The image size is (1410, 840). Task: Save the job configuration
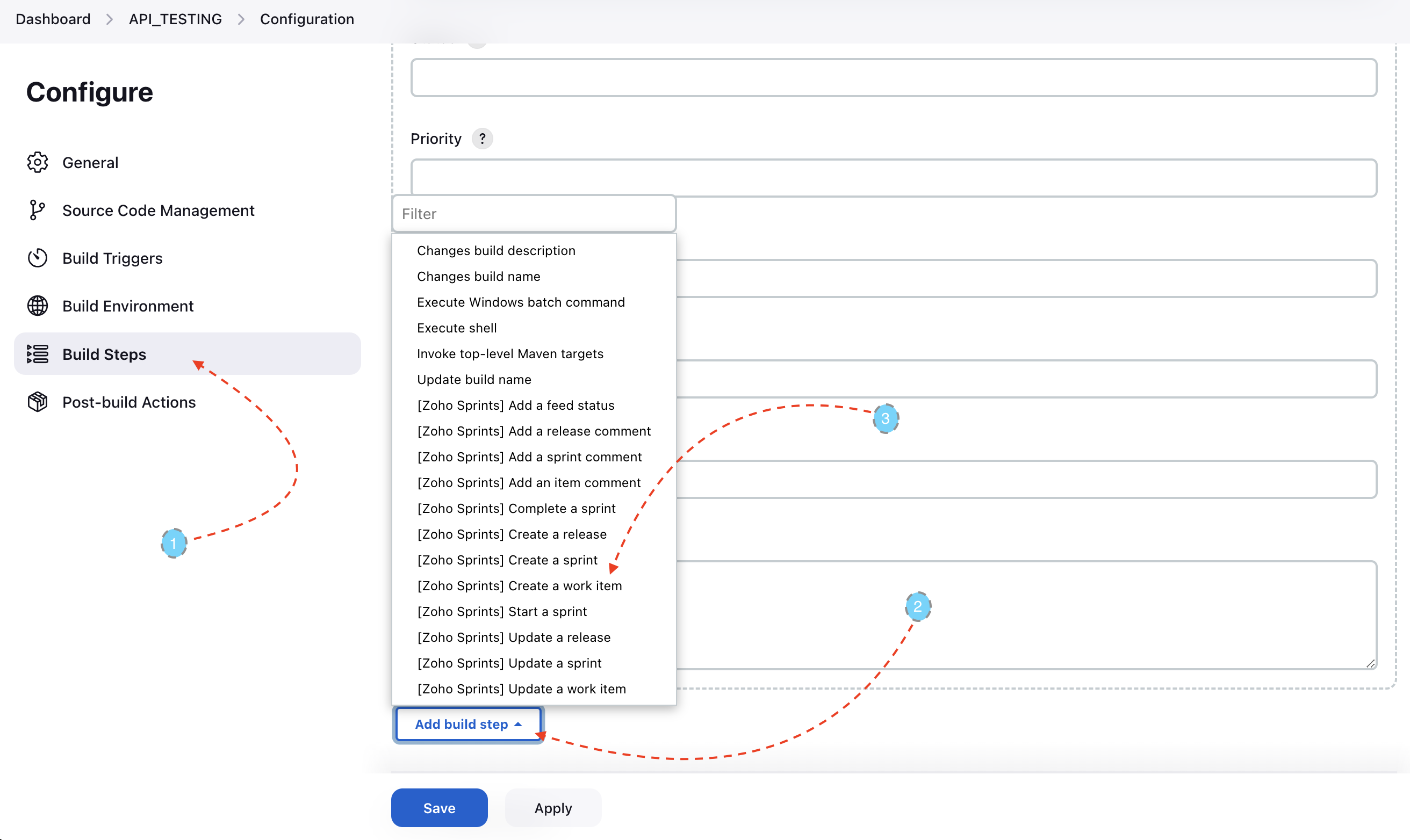pos(439,808)
